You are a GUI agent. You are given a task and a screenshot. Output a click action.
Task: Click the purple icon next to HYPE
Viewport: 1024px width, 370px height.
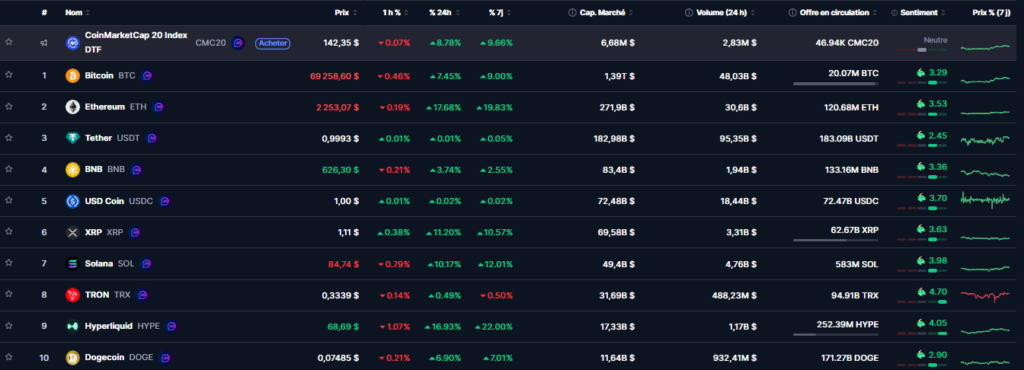[x=172, y=326]
